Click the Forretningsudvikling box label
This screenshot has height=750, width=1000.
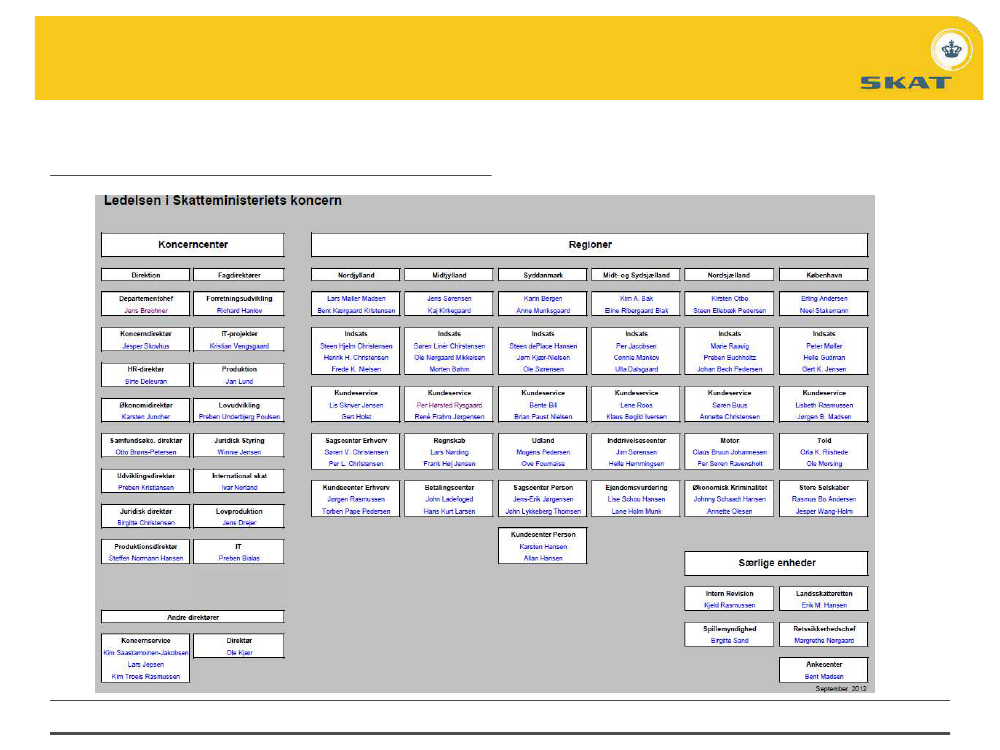click(x=239, y=298)
